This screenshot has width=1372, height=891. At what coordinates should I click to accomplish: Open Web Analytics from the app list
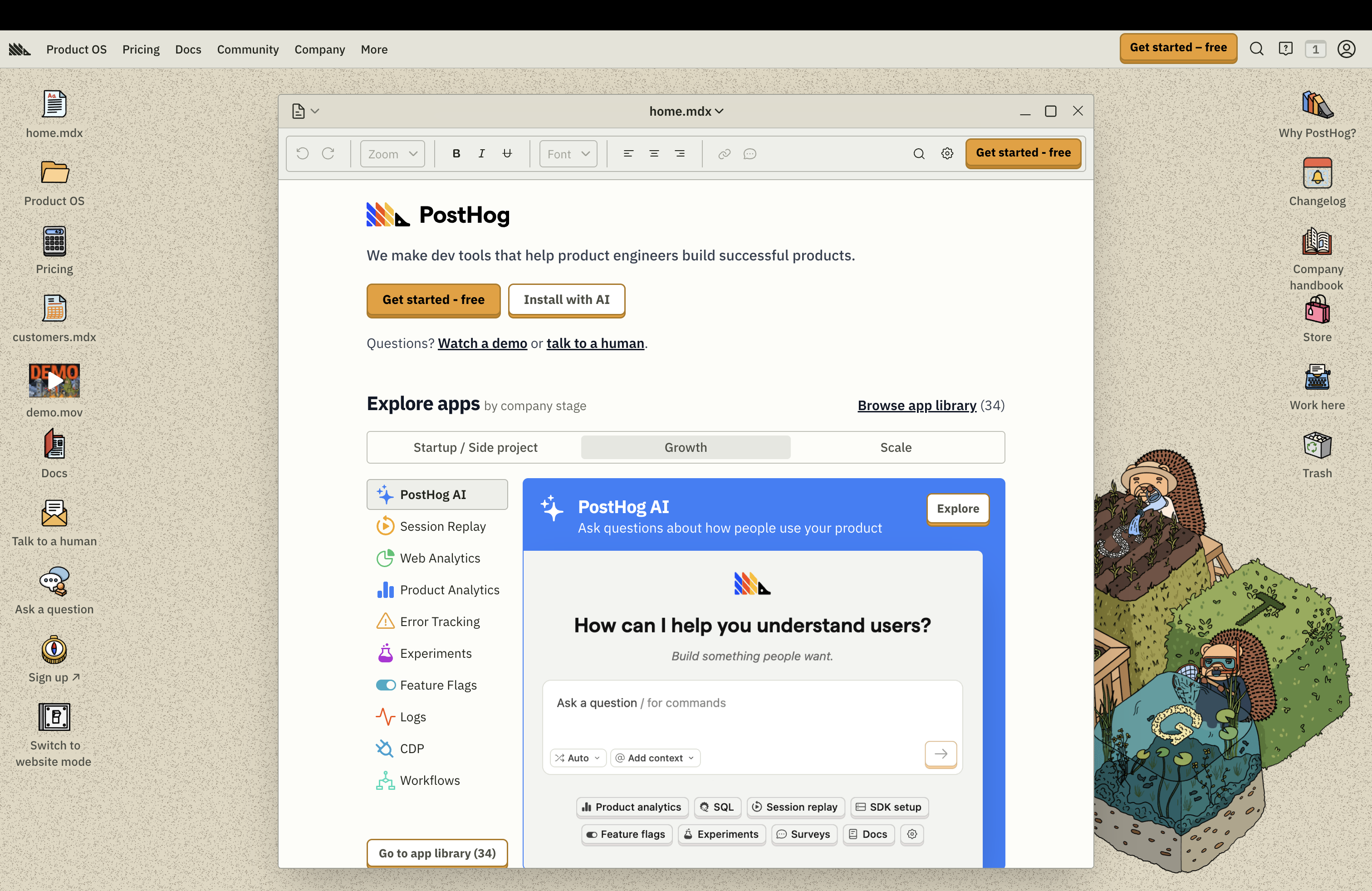tap(385, 558)
